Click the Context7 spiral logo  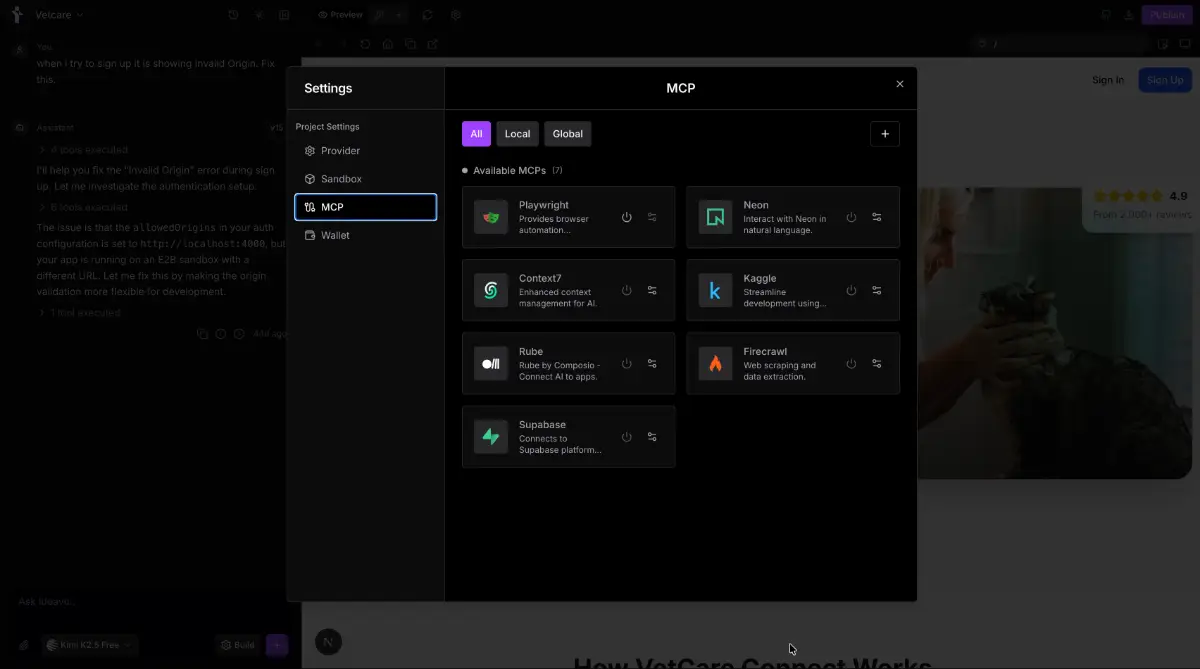[491, 290]
